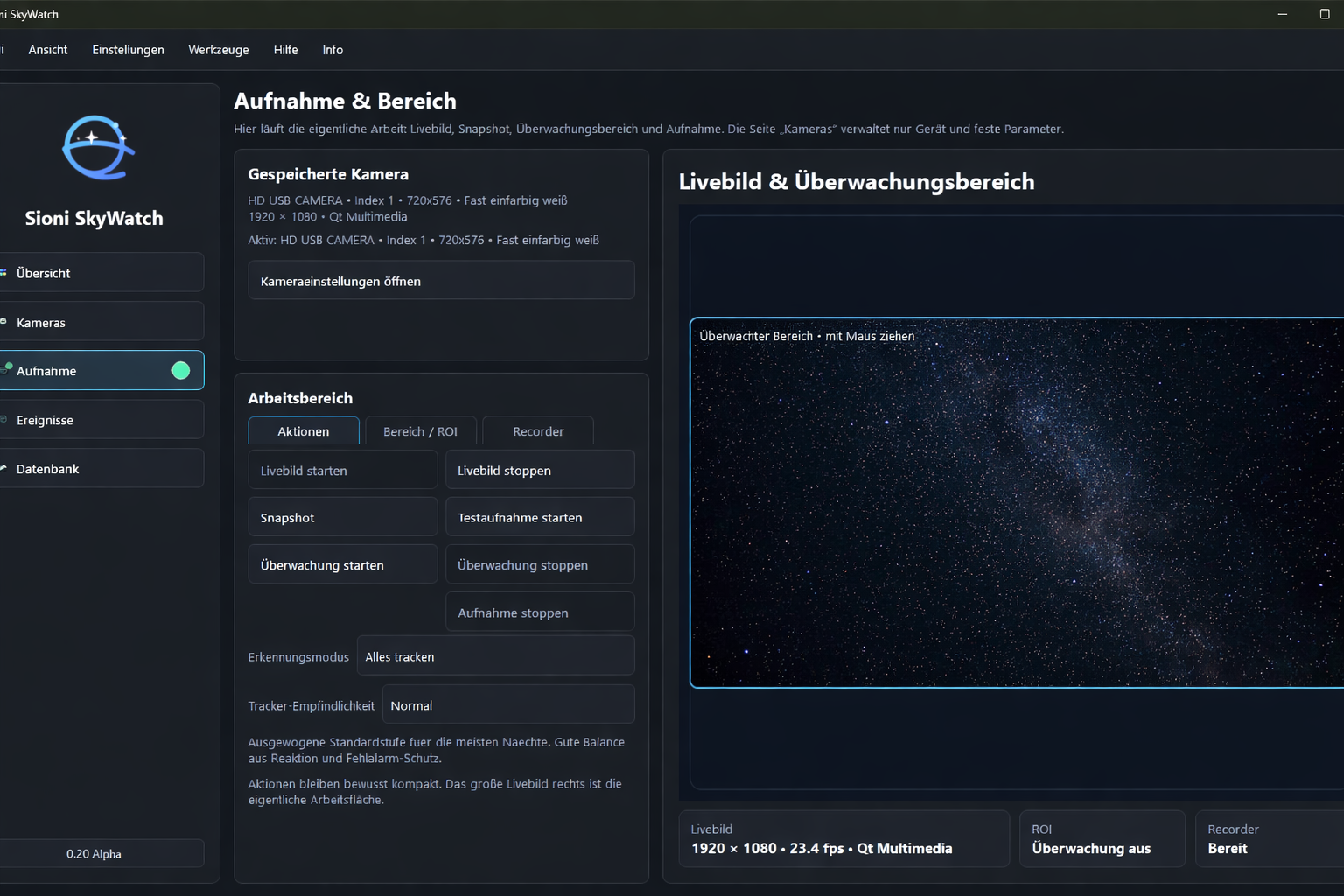The width and height of the screenshot is (1344, 896).
Task: Switch to the Bereich / ROI tab
Action: (x=420, y=431)
